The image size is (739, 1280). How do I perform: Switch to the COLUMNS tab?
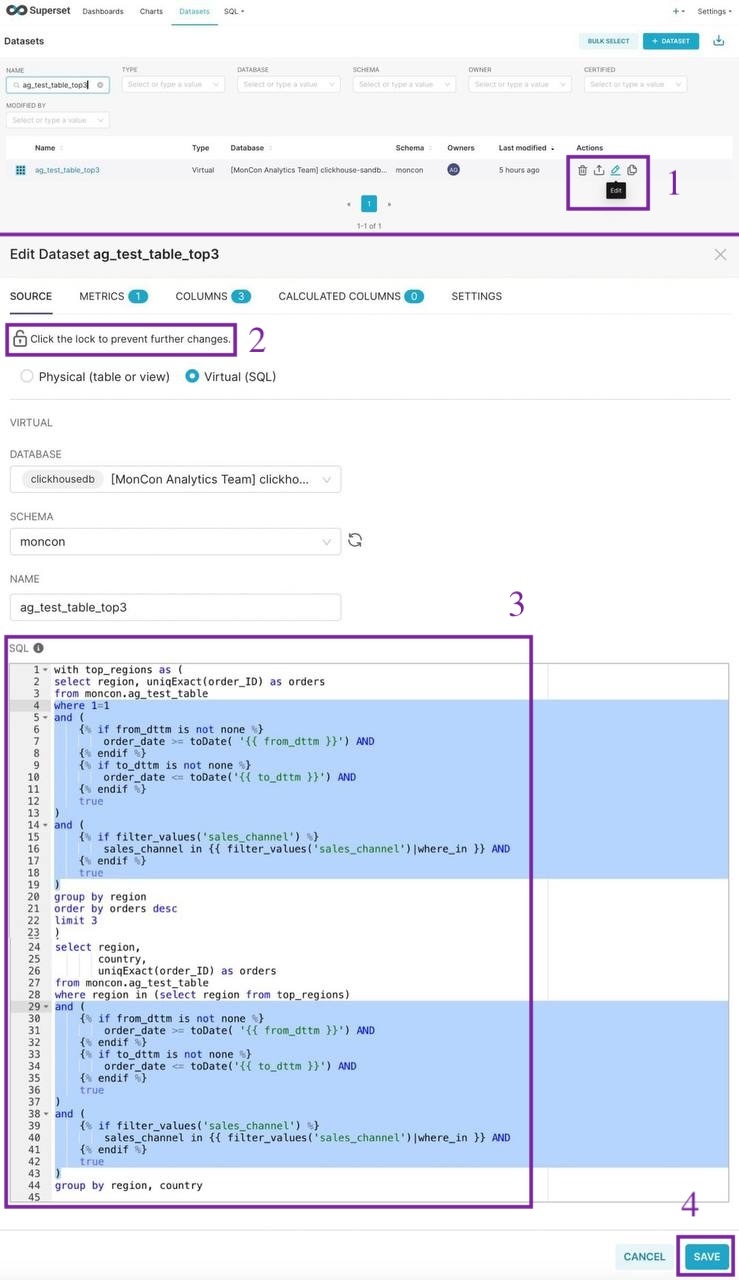[213, 296]
